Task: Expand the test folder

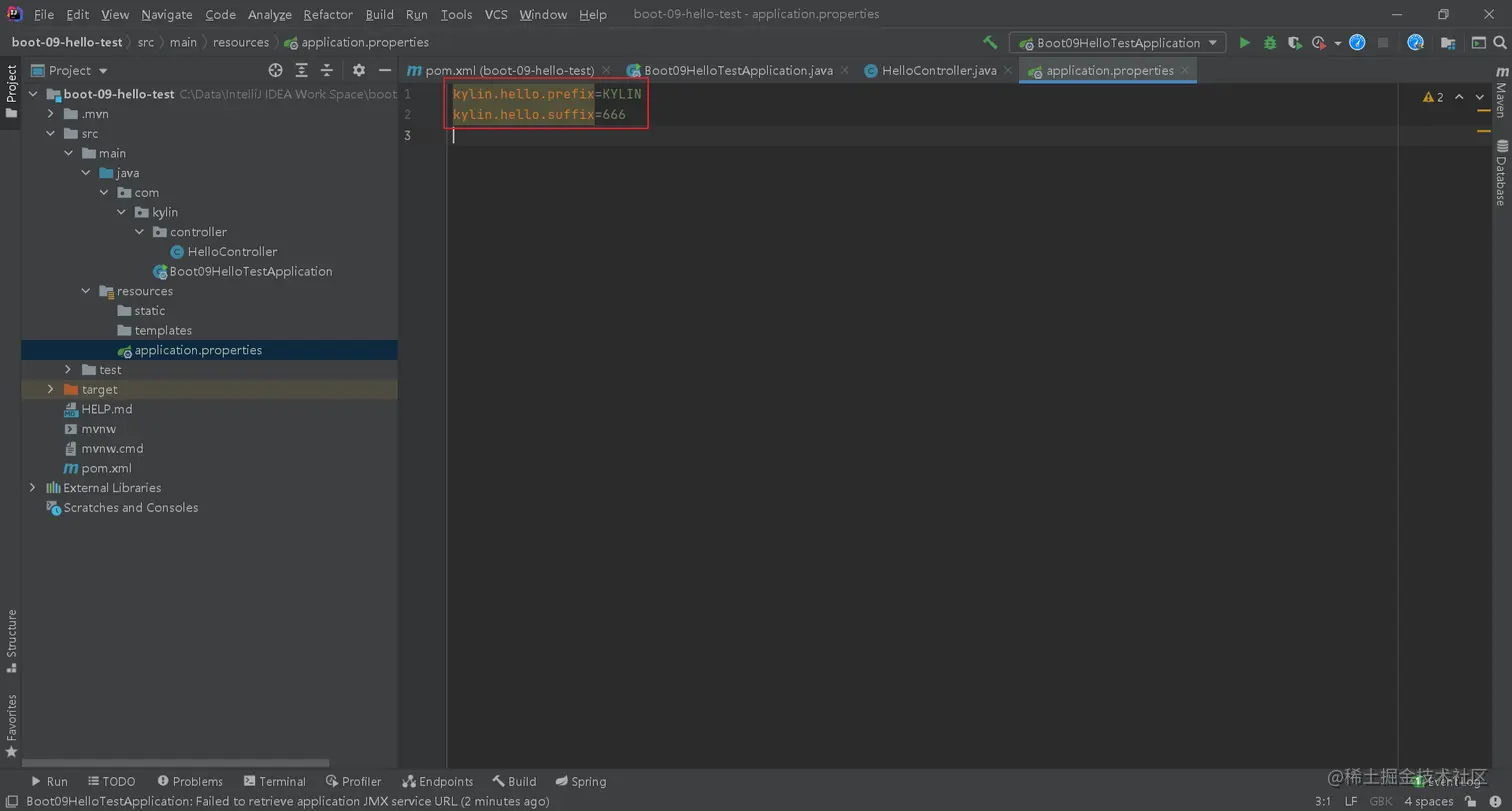Action: (x=69, y=370)
